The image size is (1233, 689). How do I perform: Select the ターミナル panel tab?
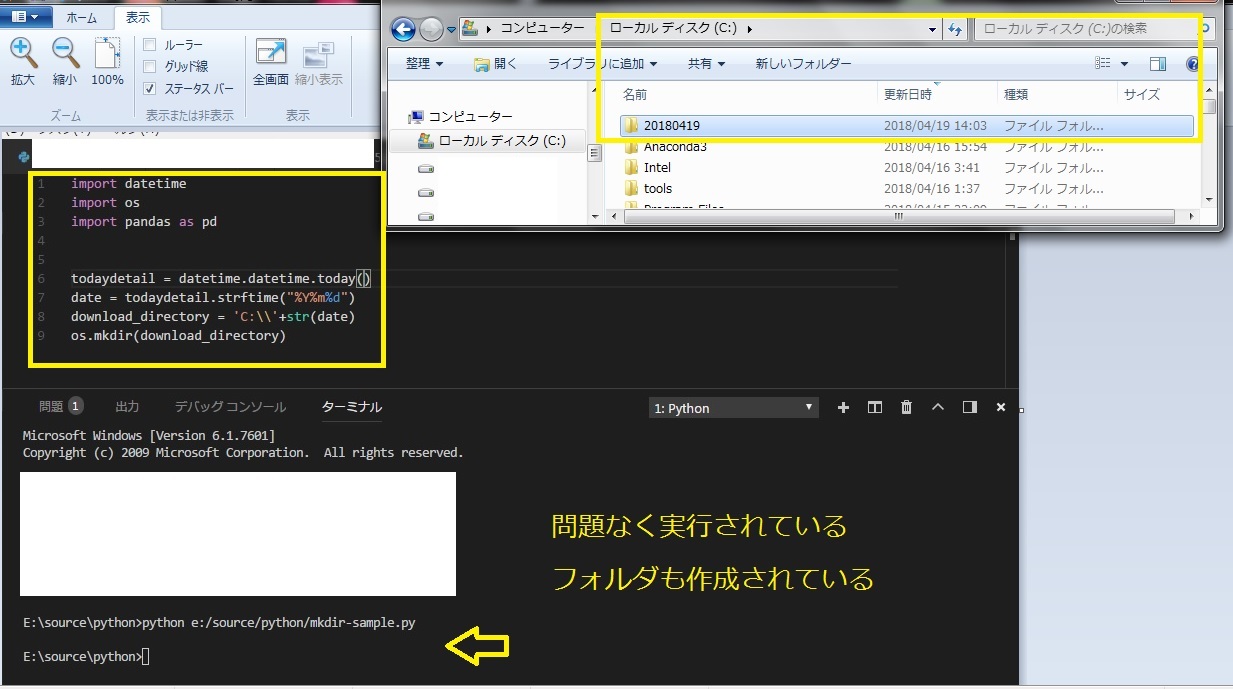click(352, 407)
